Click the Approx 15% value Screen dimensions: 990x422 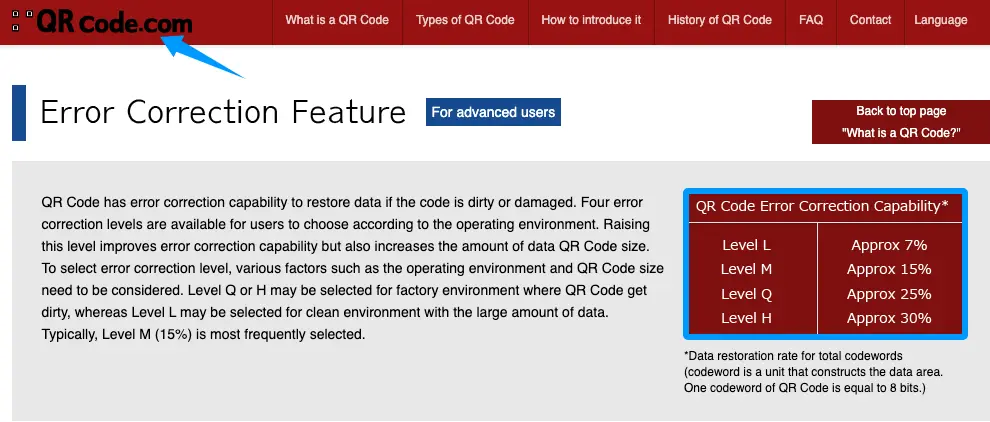pos(889,269)
